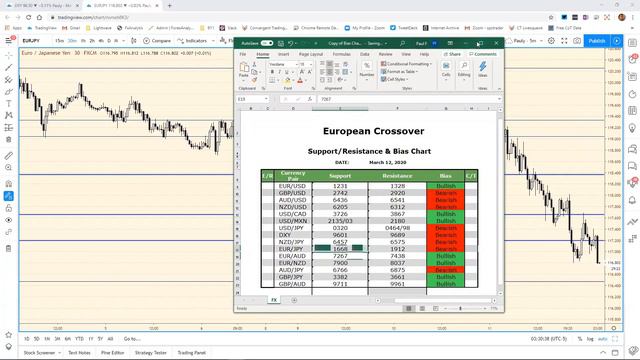Switch Excel to Normal view button
The height and width of the screenshot is (360, 640).
pyautogui.click(x=409, y=309)
